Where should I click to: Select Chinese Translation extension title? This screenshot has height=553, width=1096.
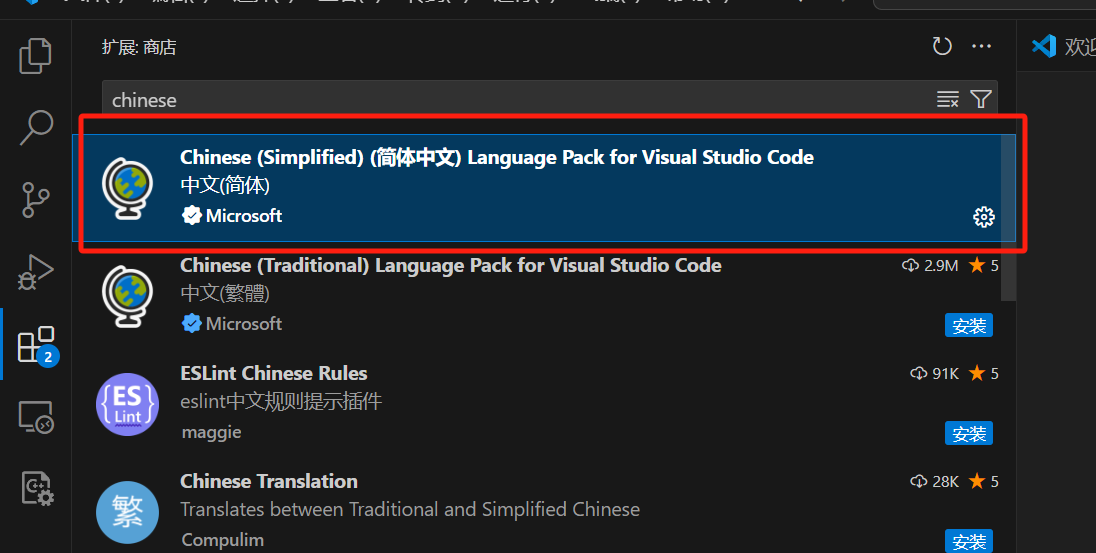tap(268, 481)
